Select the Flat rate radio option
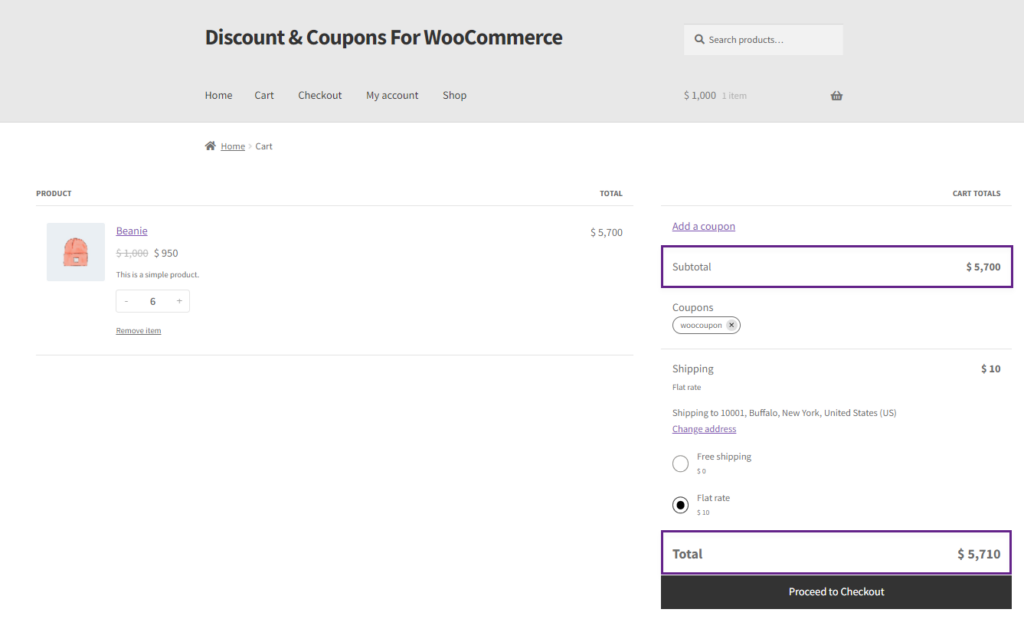The width and height of the screenshot is (1024, 642). [x=680, y=505]
